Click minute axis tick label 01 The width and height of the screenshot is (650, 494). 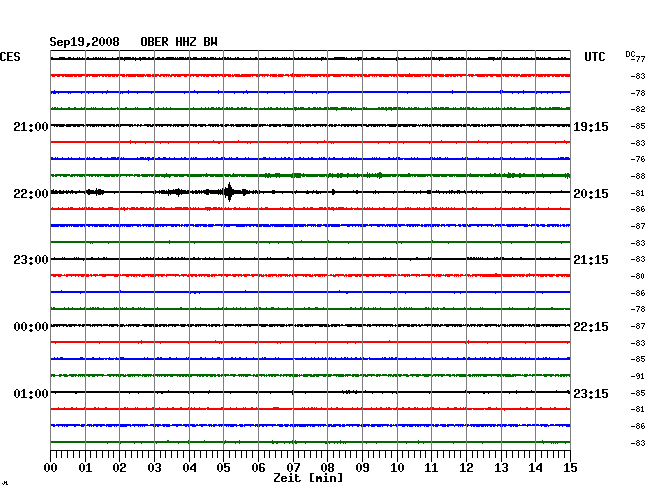coord(85,467)
